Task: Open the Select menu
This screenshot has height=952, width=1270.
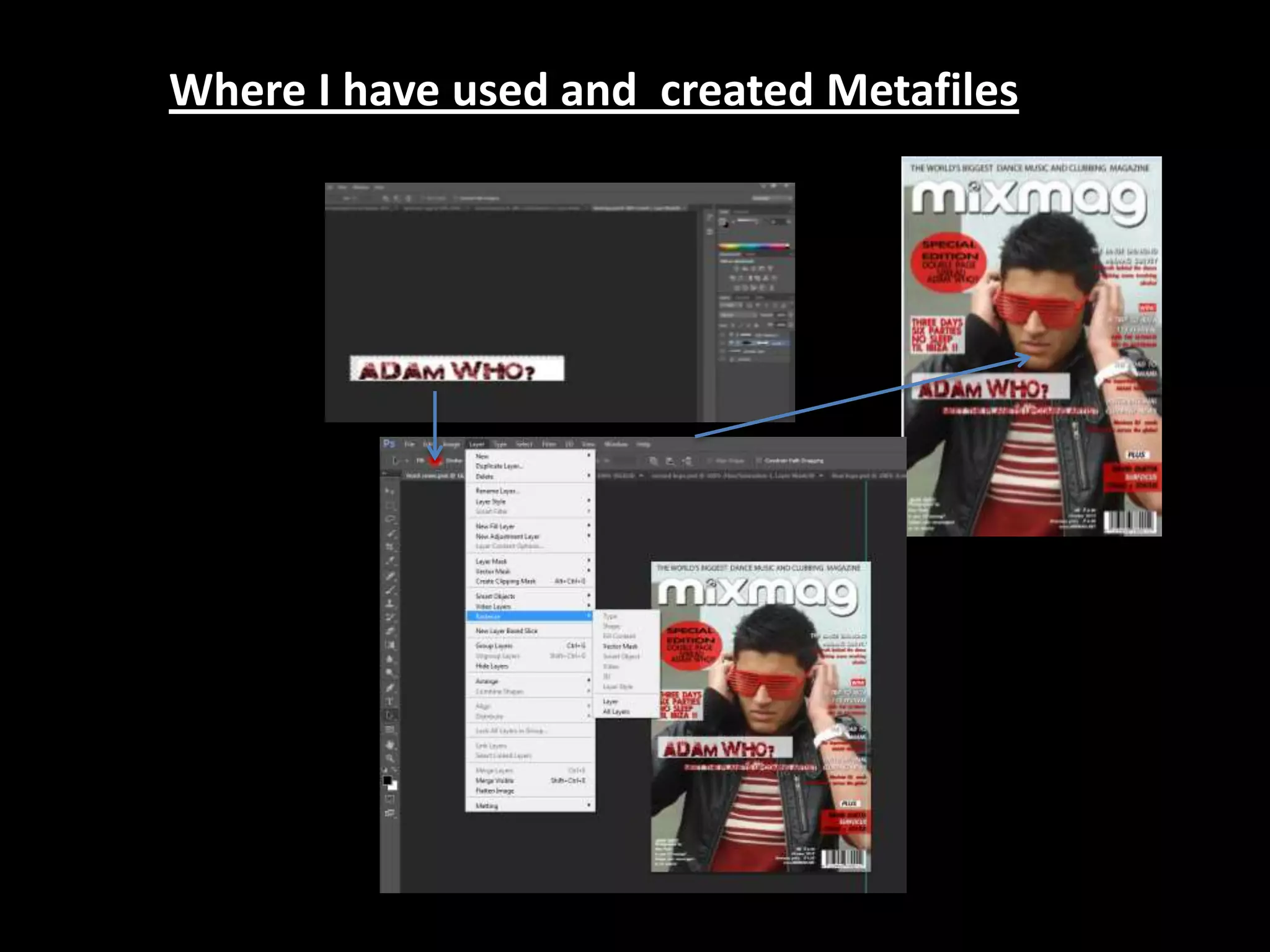Action: tap(524, 444)
